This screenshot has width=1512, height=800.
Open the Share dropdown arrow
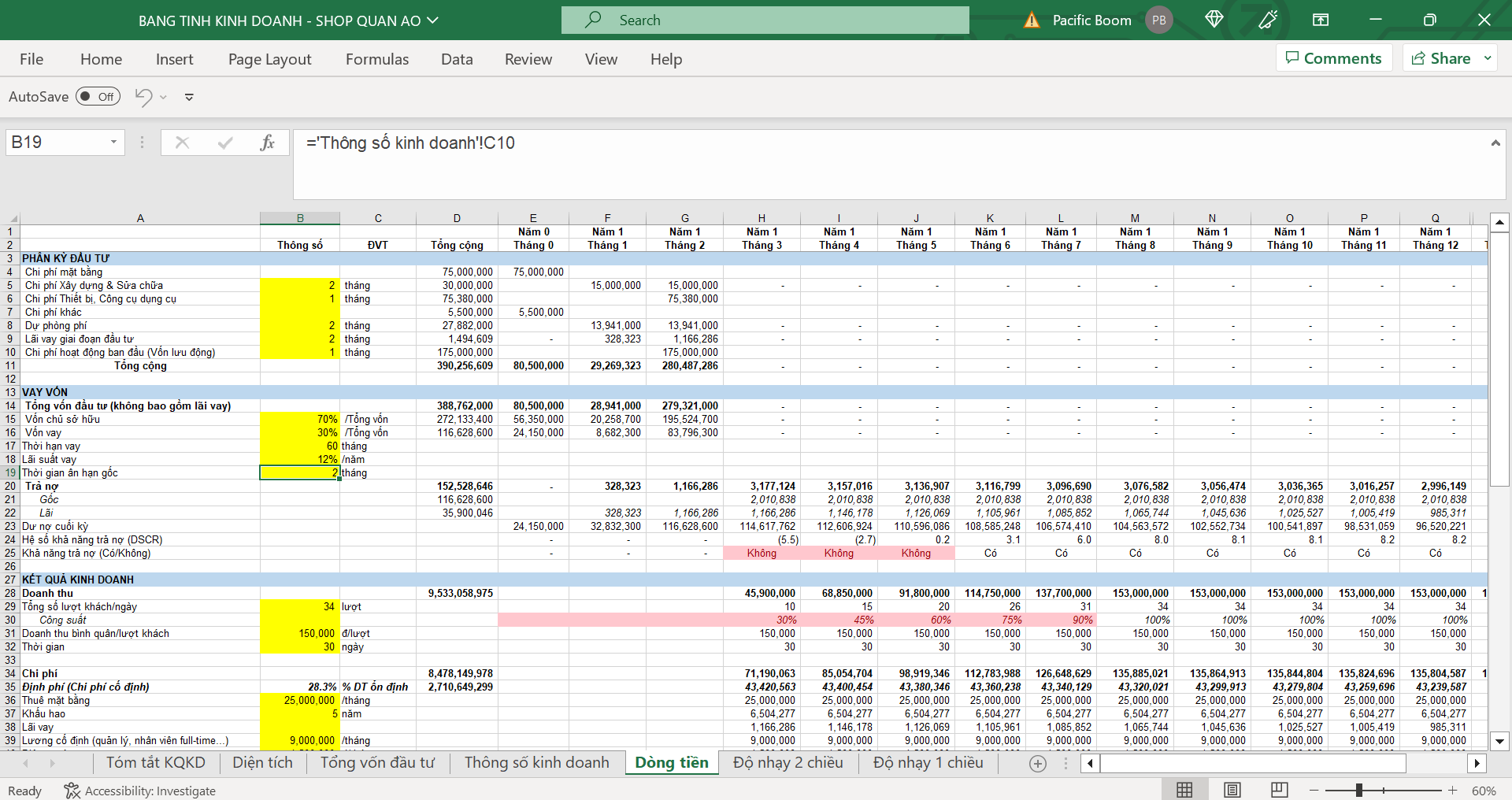pyautogui.click(x=1488, y=58)
